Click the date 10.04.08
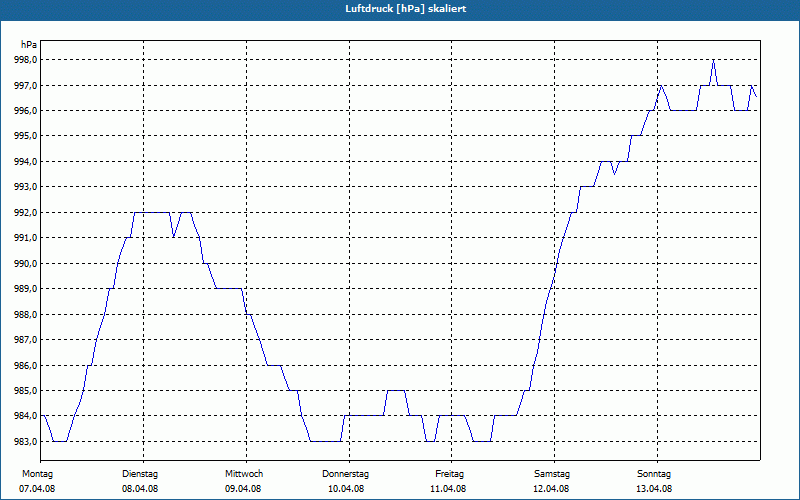This screenshot has height=500, width=800. [346, 489]
